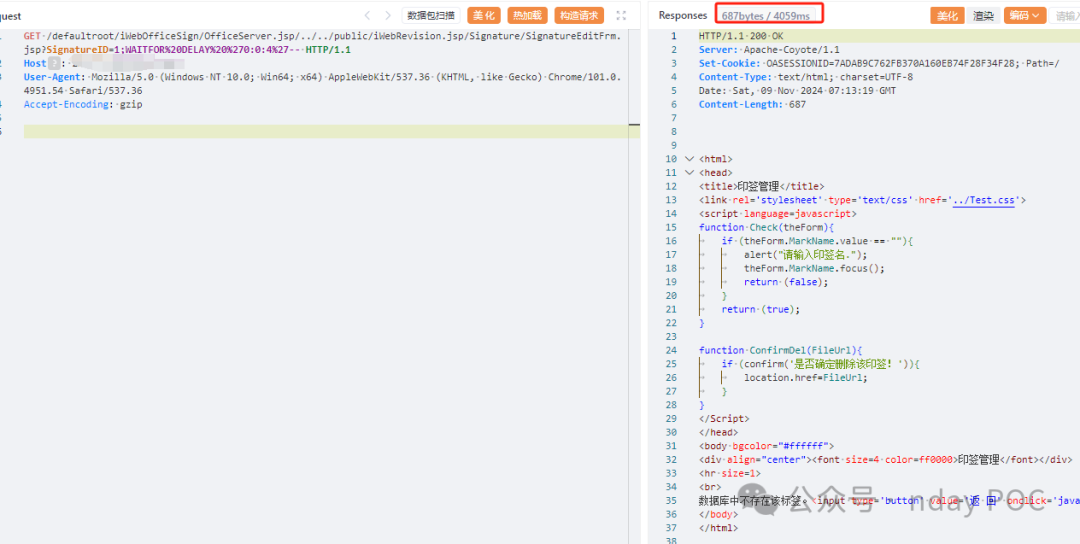This screenshot has height=544, width=1080.
Task: Click the User-Agent header name
Action: 52,77
